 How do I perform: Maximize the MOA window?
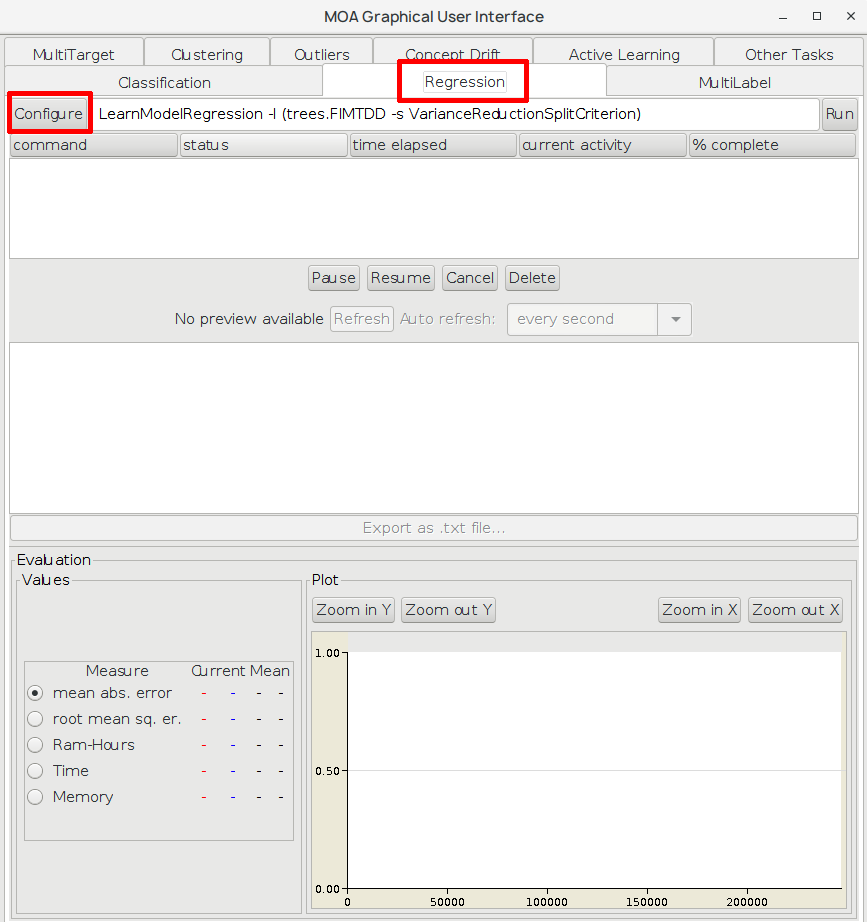pyautogui.click(x=817, y=16)
